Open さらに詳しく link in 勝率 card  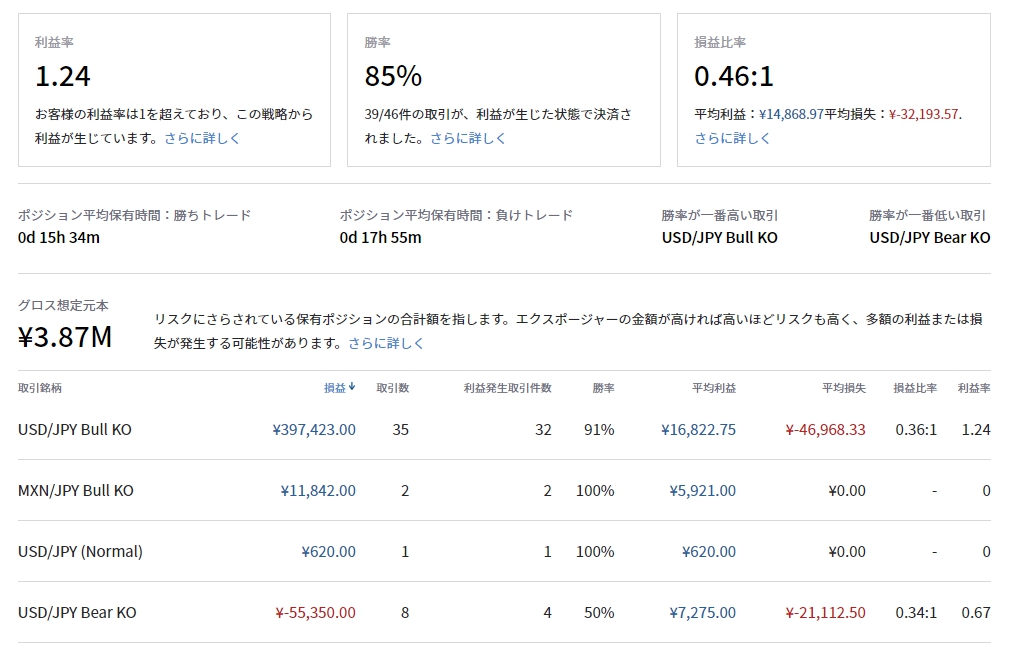pyautogui.click(x=468, y=138)
